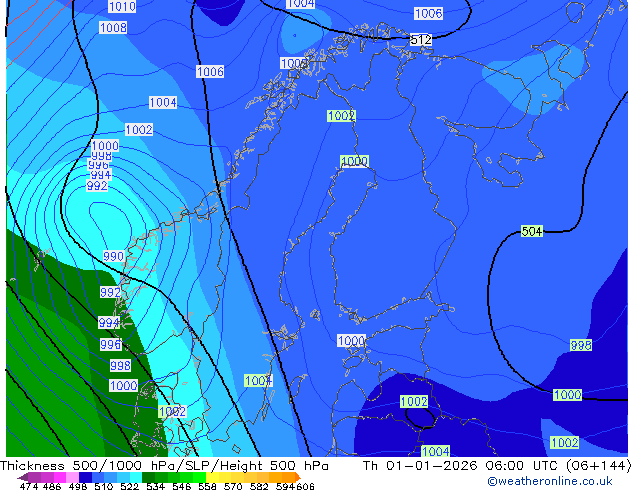Click the orange arrow at legend end
The image size is (634, 490).
(298, 477)
